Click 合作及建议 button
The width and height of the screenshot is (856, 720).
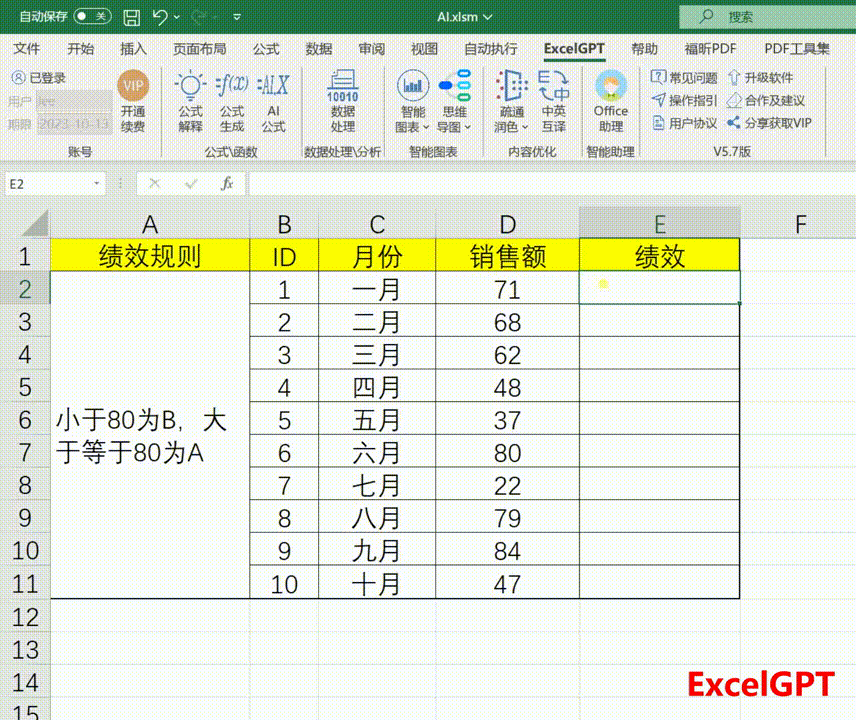(x=766, y=100)
